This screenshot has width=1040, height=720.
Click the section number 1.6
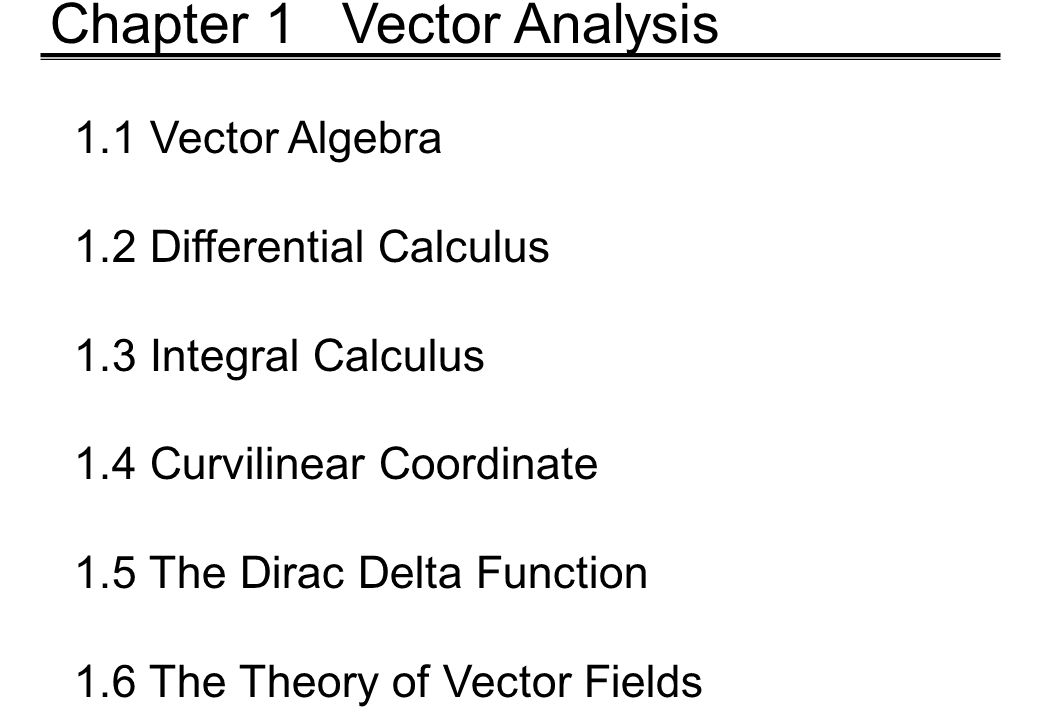point(105,682)
